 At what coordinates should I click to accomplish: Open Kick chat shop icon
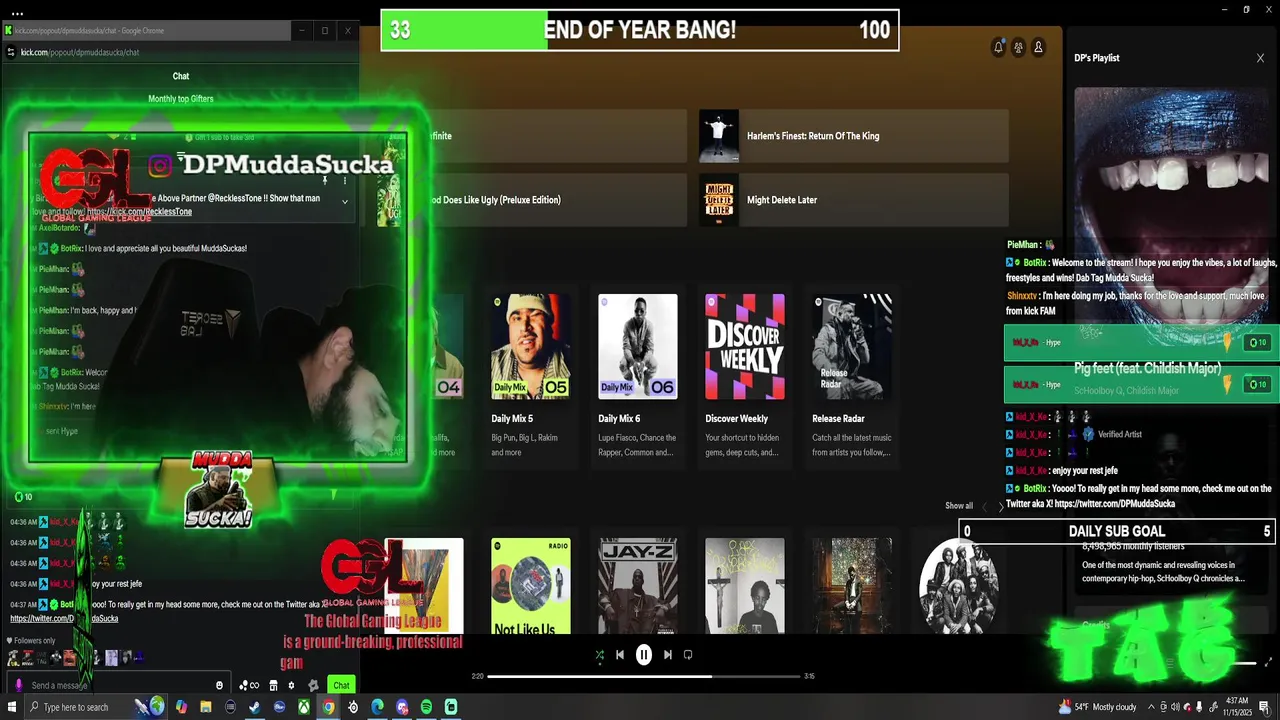(273, 685)
